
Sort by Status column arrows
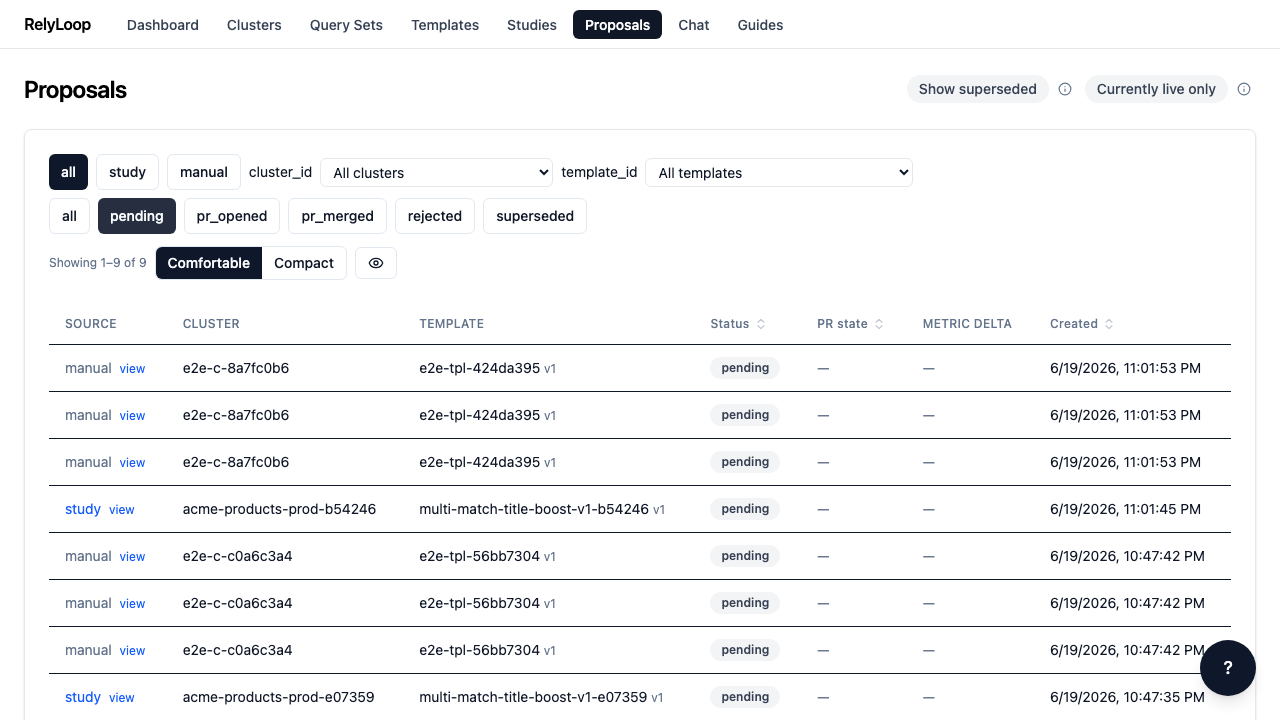pyautogui.click(x=761, y=324)
